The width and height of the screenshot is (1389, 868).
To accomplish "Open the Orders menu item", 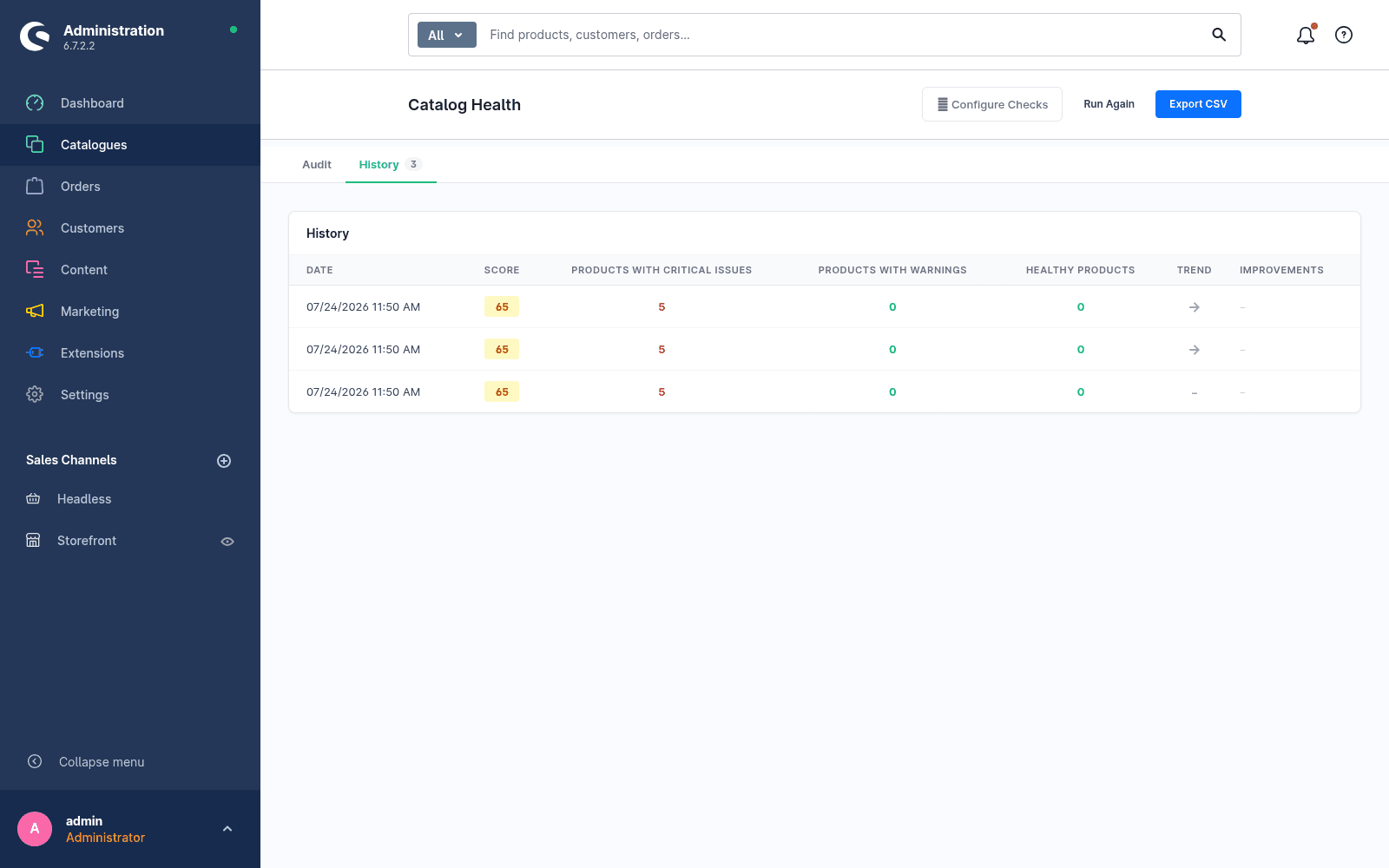I will click(130, 187).
